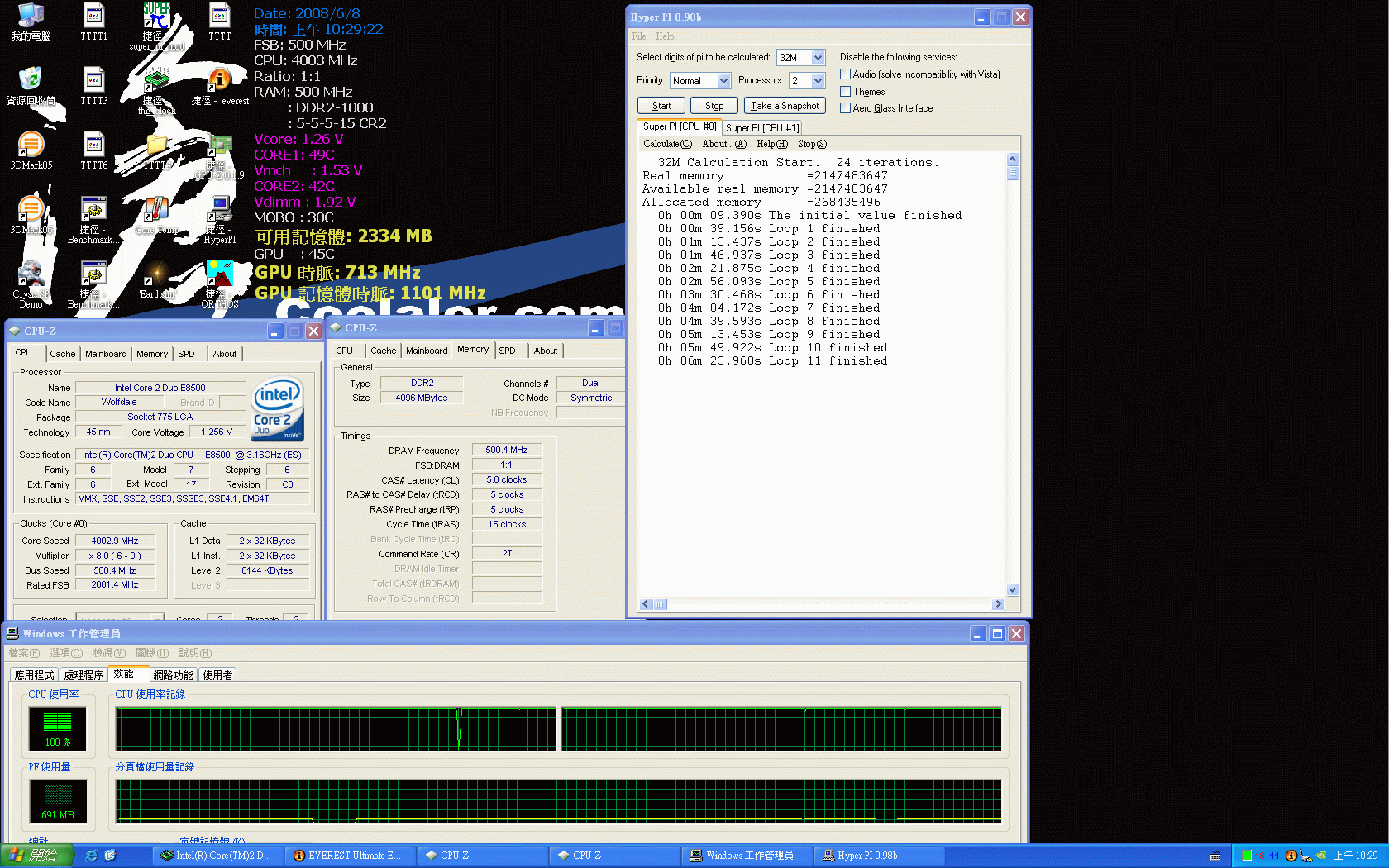
Task: Click the Hyper PI horizontal scroll left arrow
Action: tap(646, 604)
